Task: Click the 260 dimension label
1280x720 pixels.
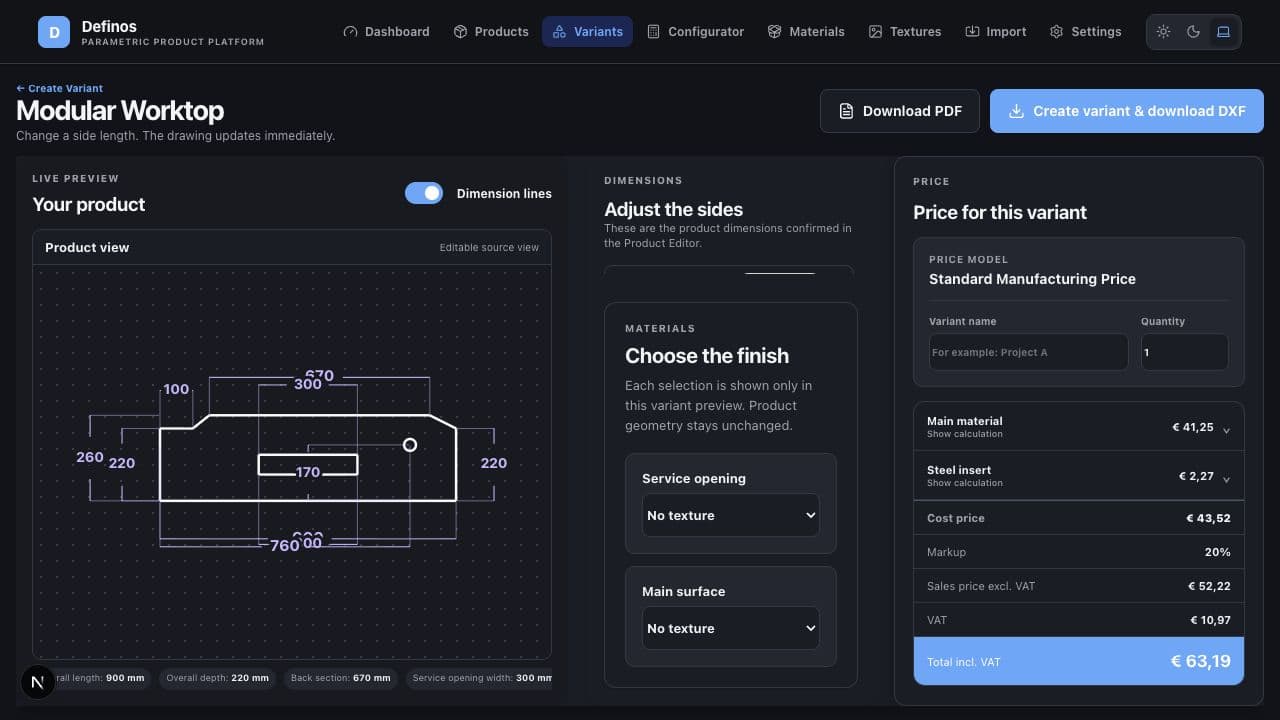Action: (90, 457)
